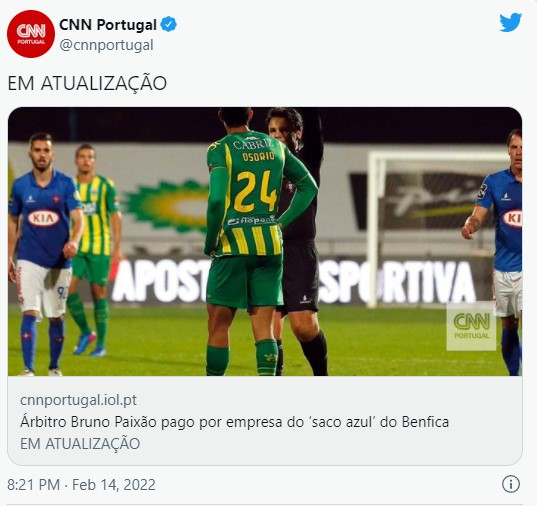Screen dimensions: 537x506
Task: Click the card description EM ATUALIZAÇÃO
Action: pos(80,444)
